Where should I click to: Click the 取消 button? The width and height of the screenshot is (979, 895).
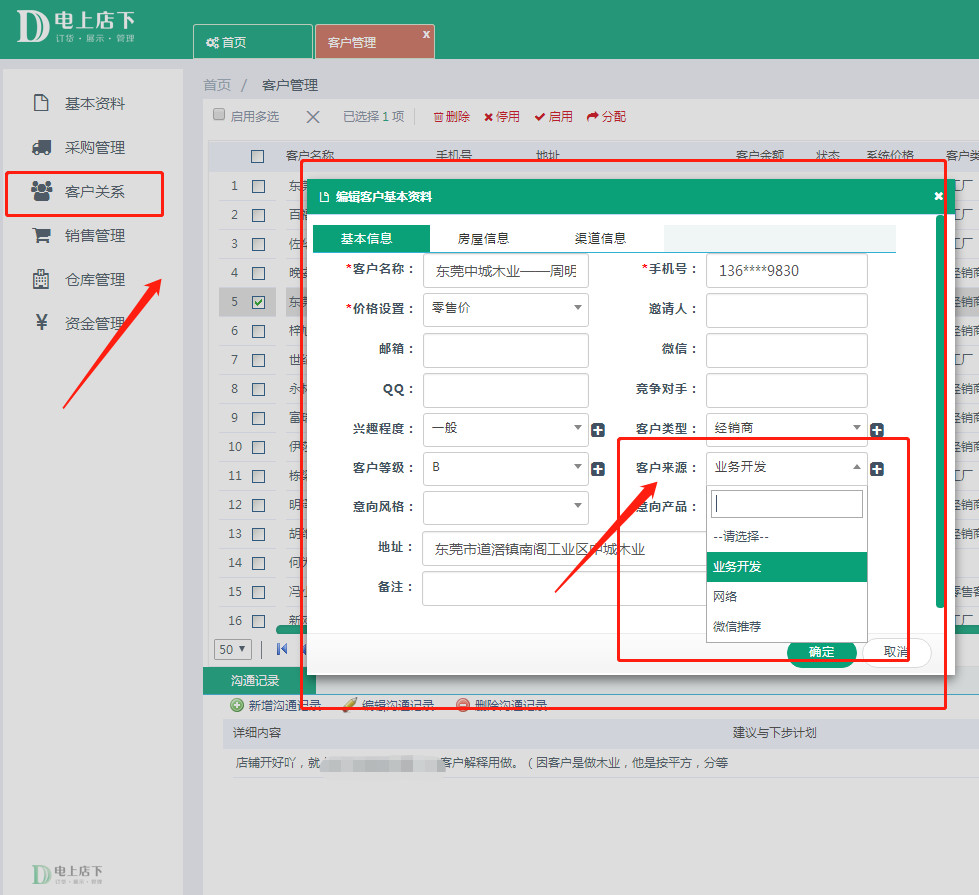[x=896, y=652]
